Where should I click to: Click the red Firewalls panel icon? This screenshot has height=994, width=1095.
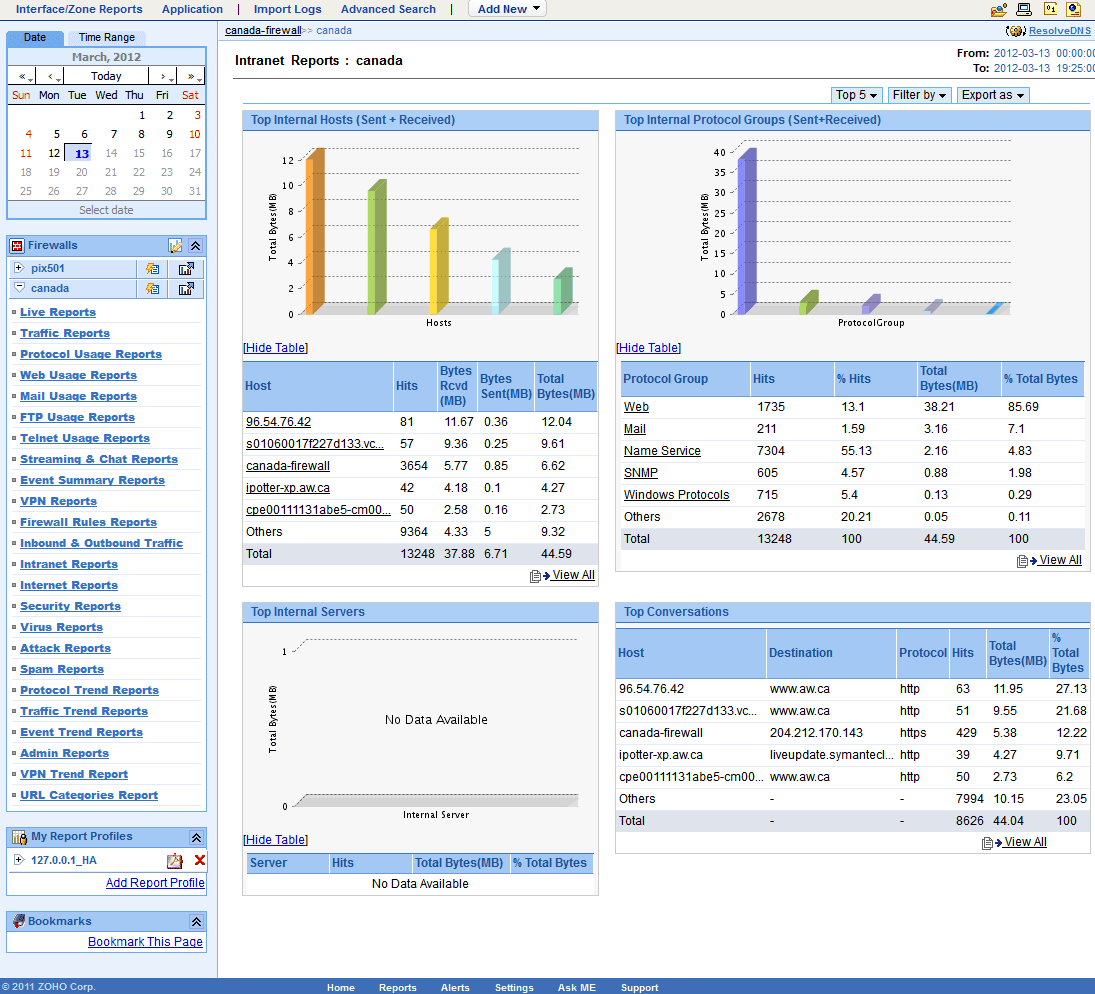click(17, 246)
